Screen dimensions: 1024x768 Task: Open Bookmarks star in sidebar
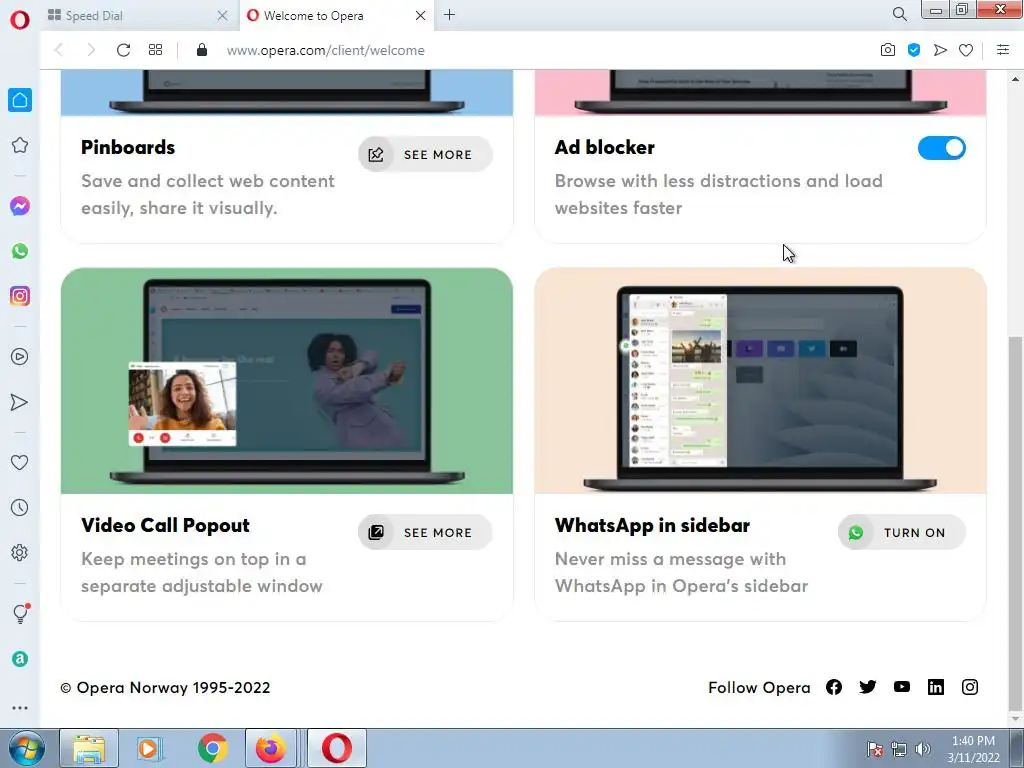pos(20,145)
